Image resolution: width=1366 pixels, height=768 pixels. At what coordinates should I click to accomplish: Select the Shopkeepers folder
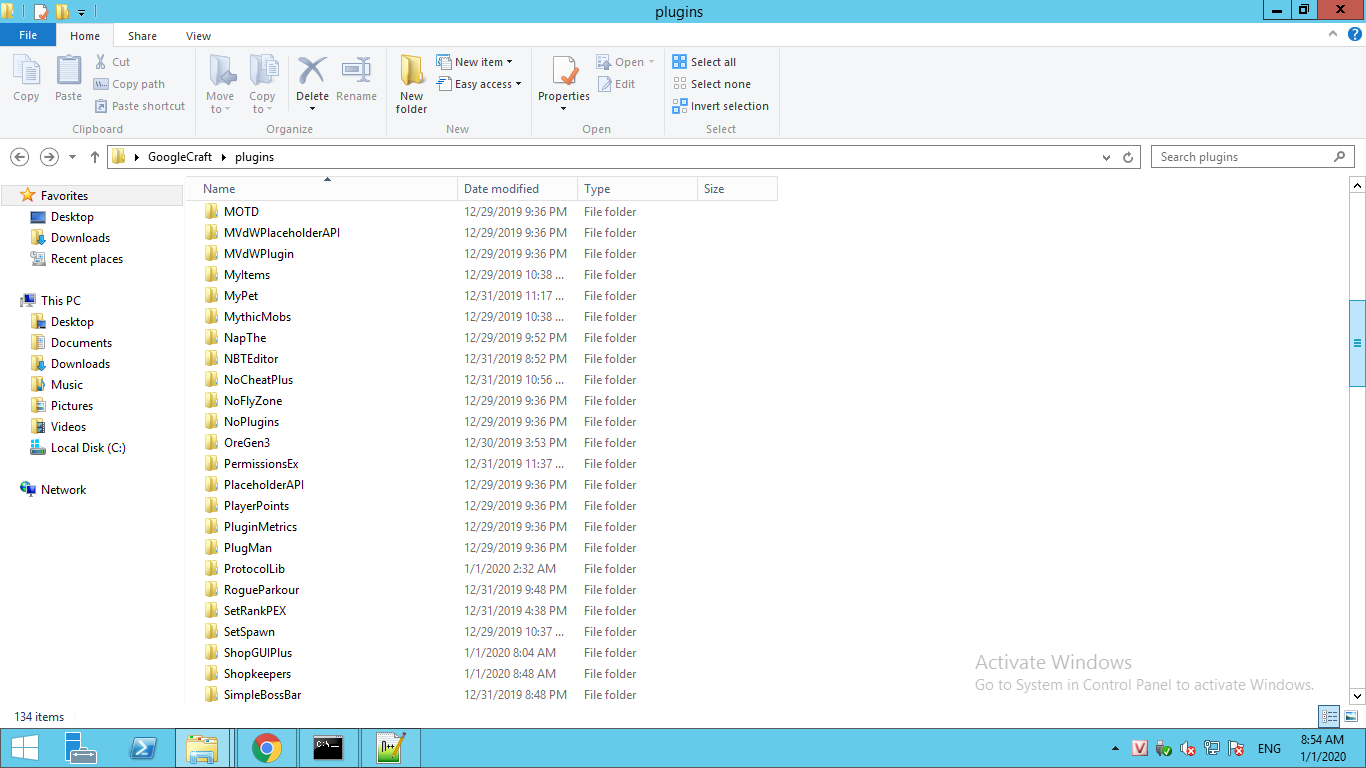click(257, 674)
